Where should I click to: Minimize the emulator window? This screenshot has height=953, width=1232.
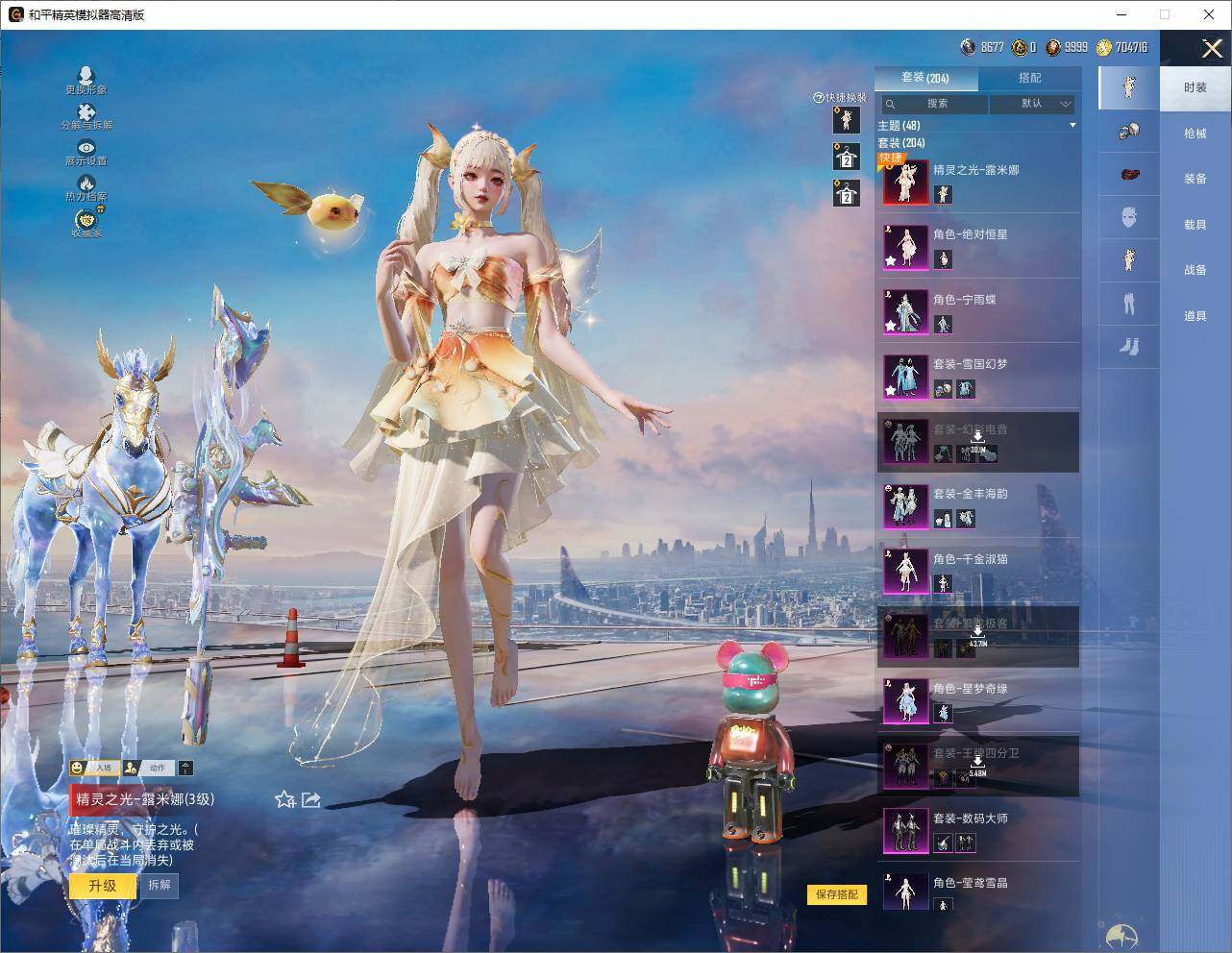(1121, 14)
